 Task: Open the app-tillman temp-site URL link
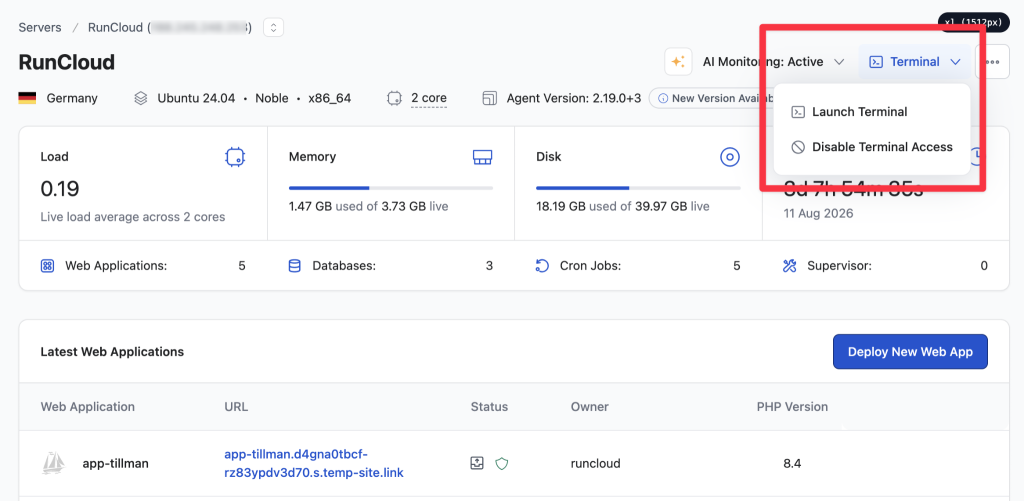pos(313,463)
